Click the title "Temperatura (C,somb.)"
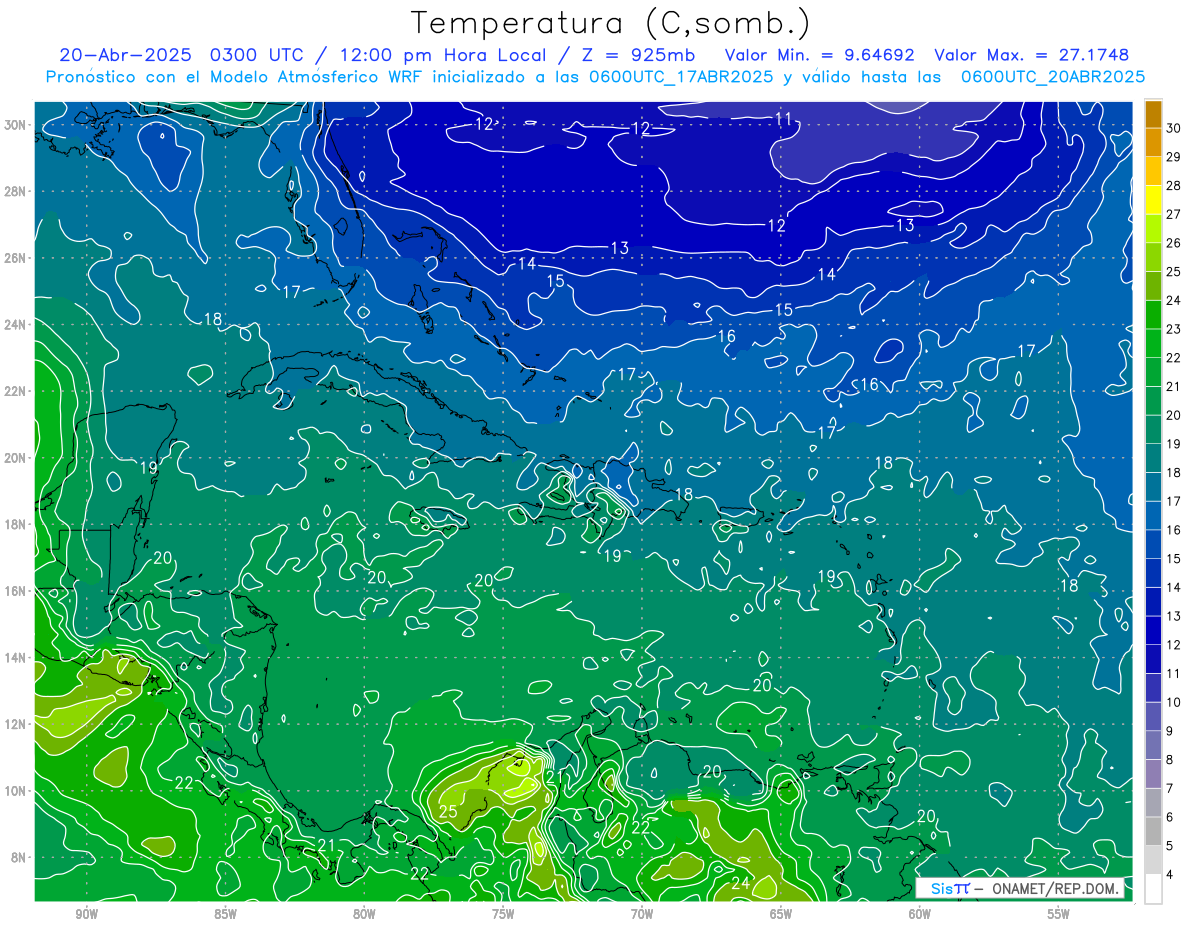Viewport: 1200px width, 927px height. coord(611,22)
